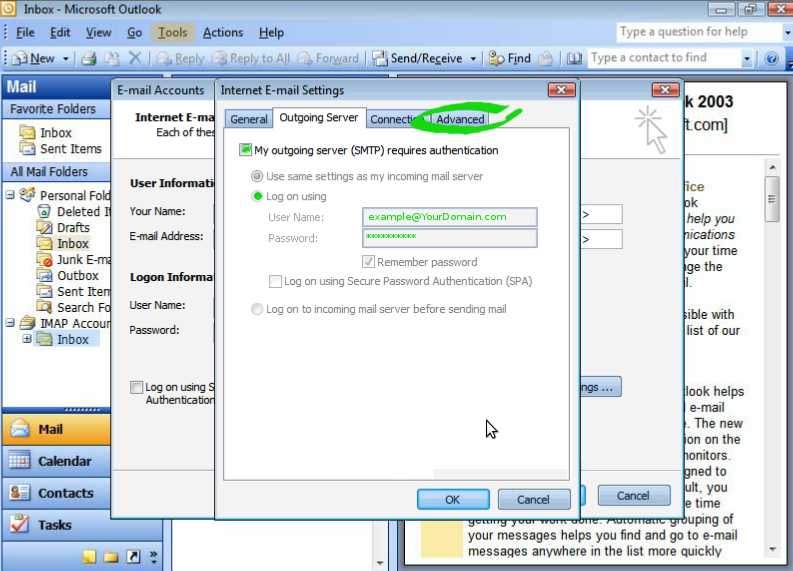Open the New button dropdown arrow

tap(66, 59)
